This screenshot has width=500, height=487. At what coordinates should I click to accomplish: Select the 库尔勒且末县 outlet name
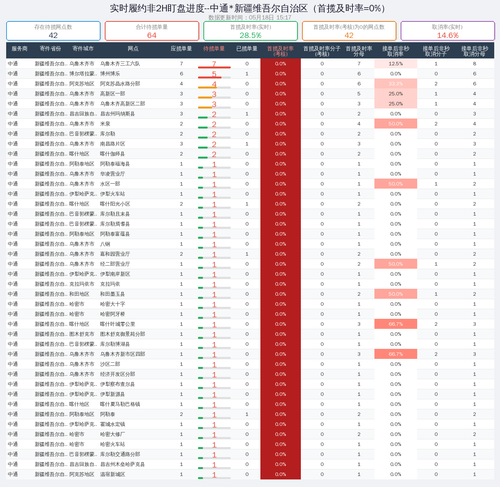(x=115, y=214)
